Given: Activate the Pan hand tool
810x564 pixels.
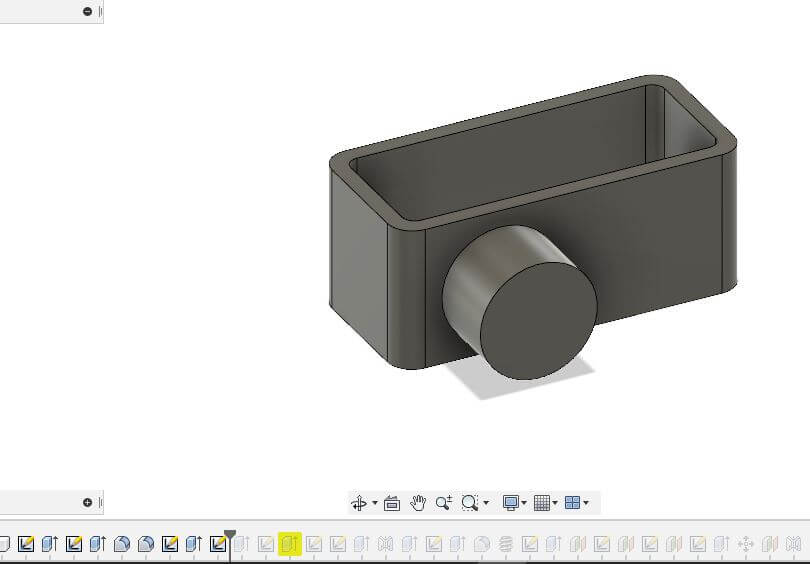Looking at the screenshot, I should 417,503.
